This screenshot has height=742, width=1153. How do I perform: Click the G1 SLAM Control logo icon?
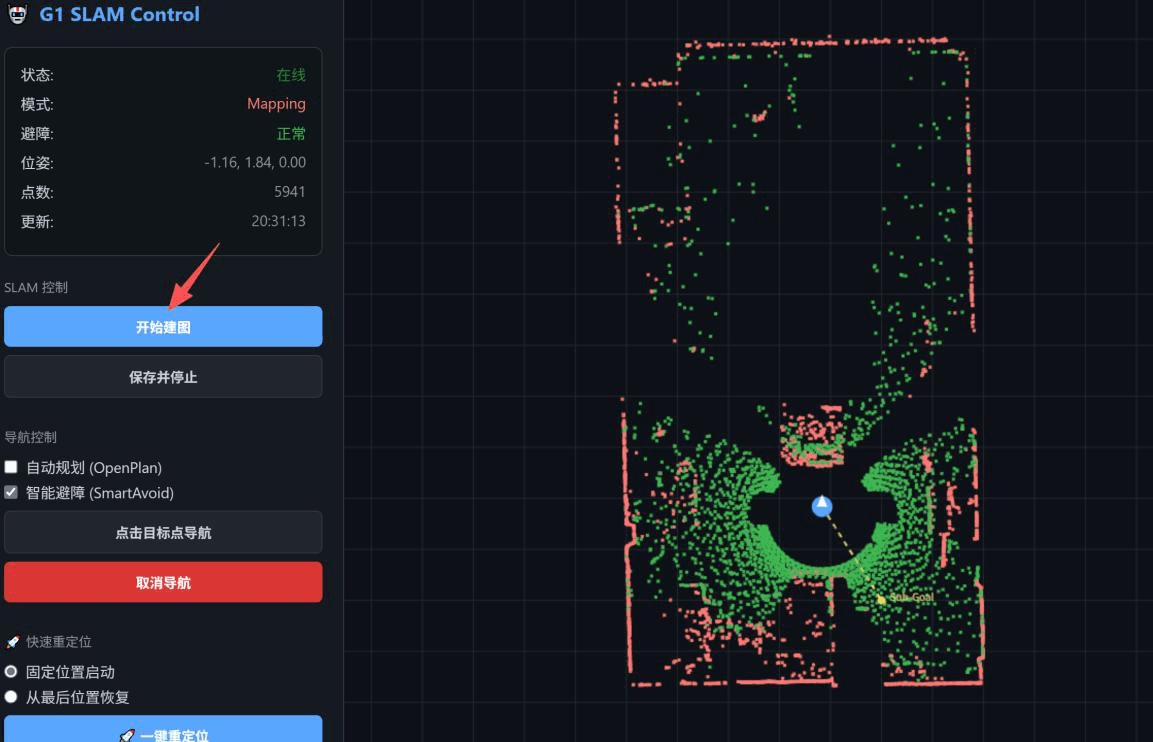pos(18,14)
